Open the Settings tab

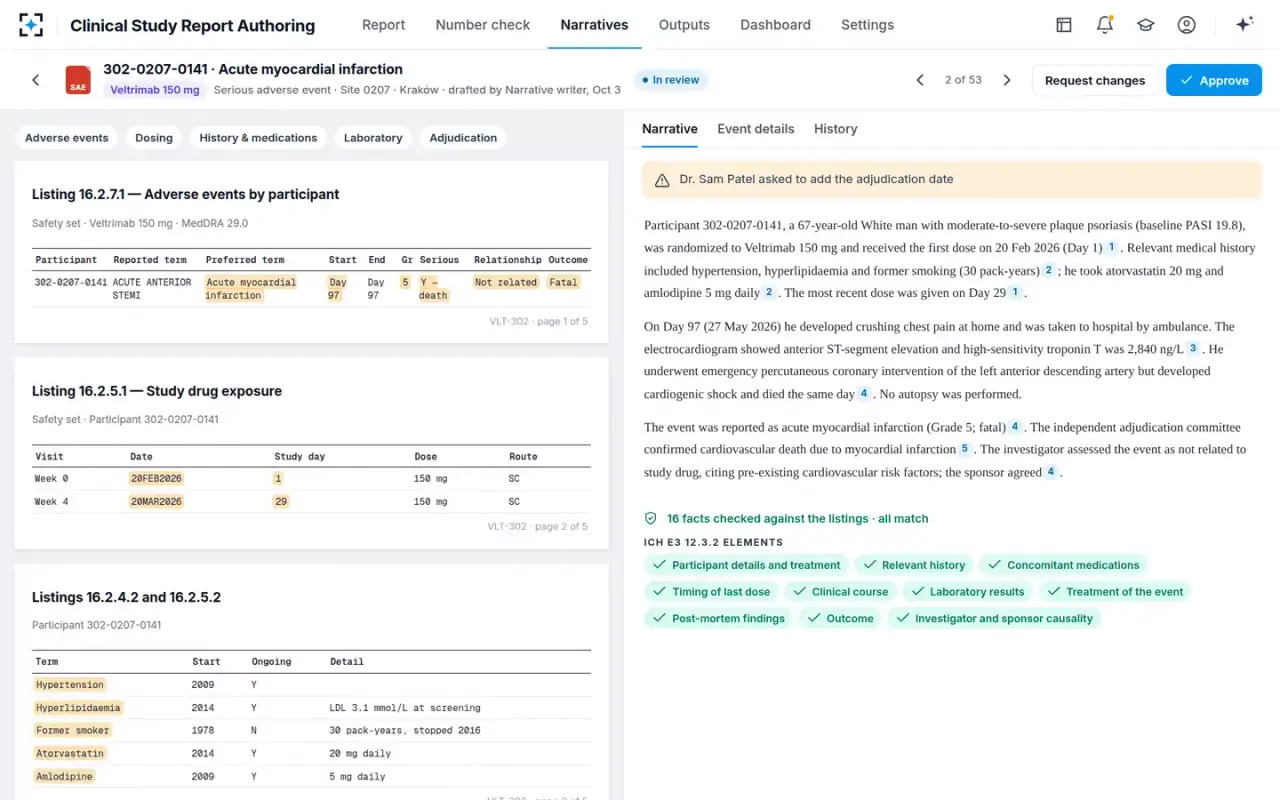[867, 25]
